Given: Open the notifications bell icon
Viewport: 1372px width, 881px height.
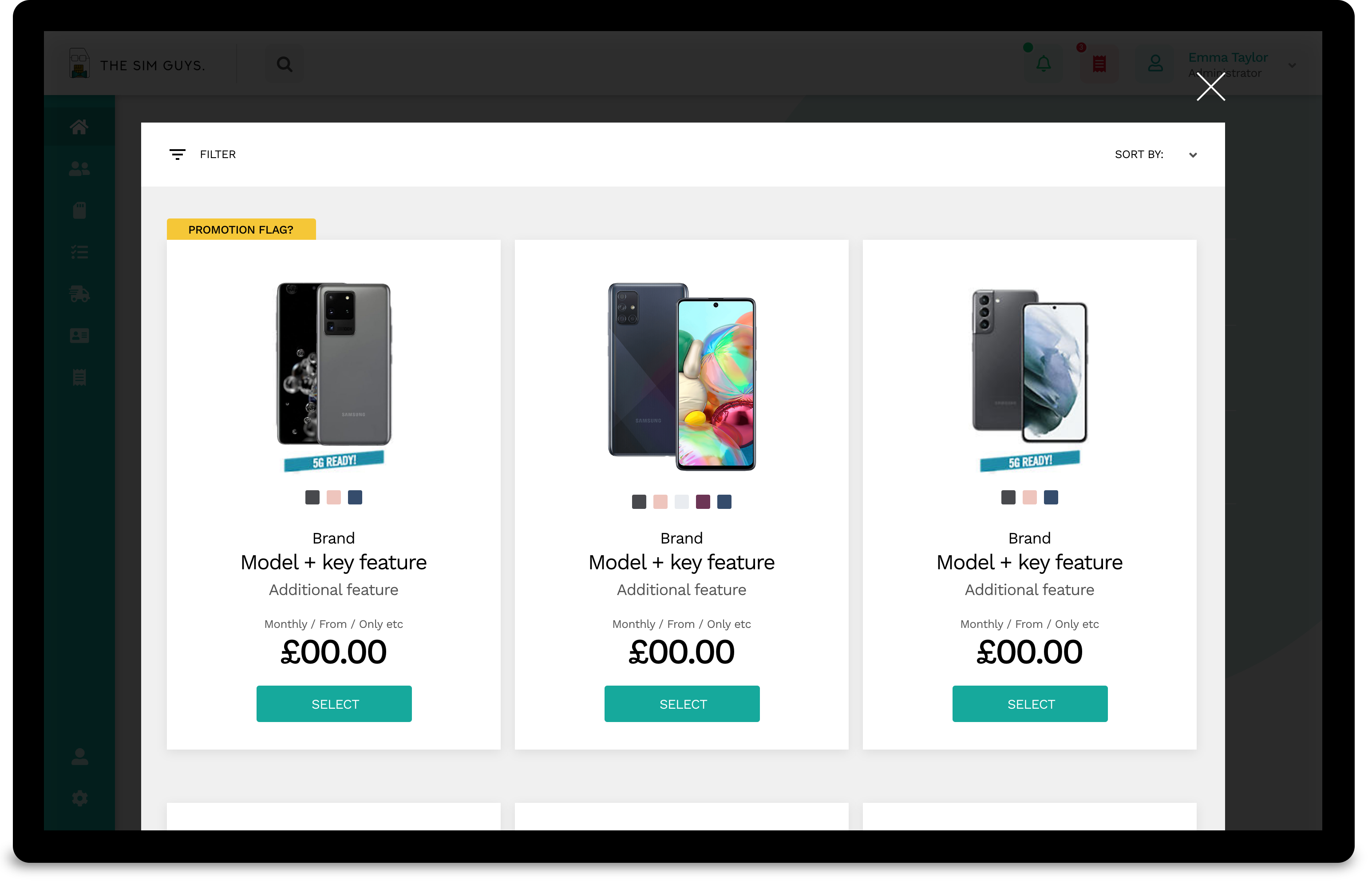Looking at the screenshot, I should pyautogui.click(x=1044, y=63).
